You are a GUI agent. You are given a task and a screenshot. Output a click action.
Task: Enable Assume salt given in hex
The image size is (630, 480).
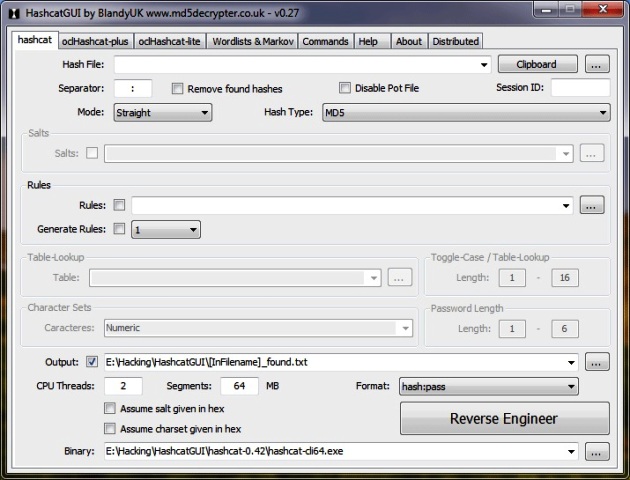(110, 408)
